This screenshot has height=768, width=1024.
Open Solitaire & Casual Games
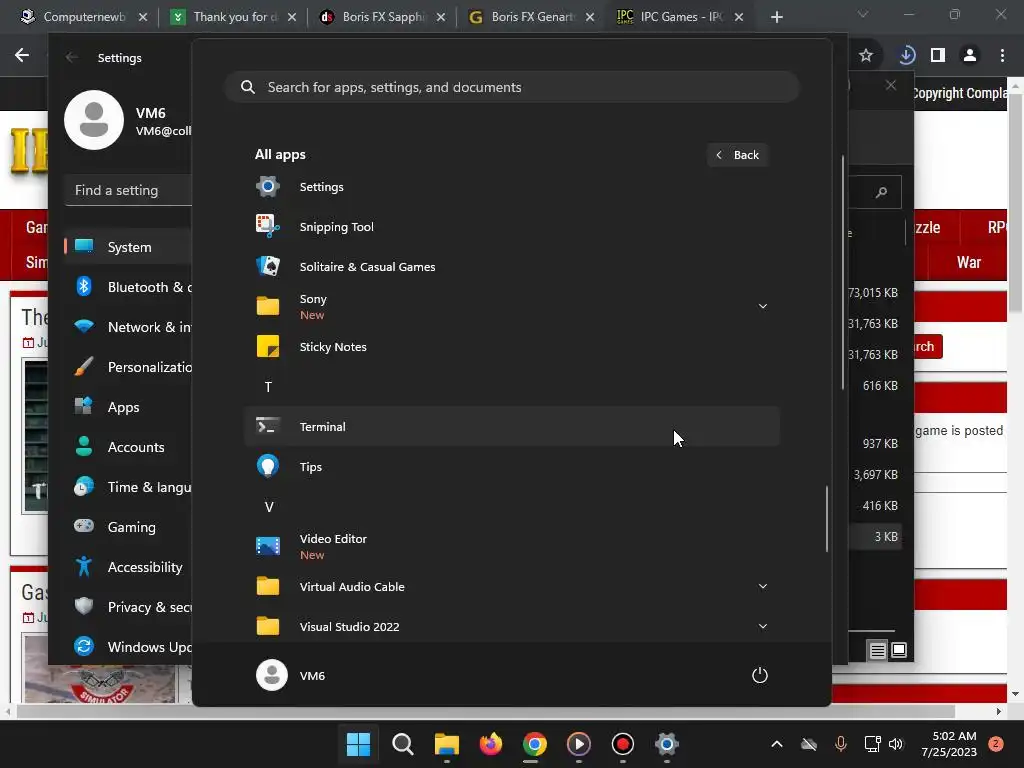click(x=511, y=266)
